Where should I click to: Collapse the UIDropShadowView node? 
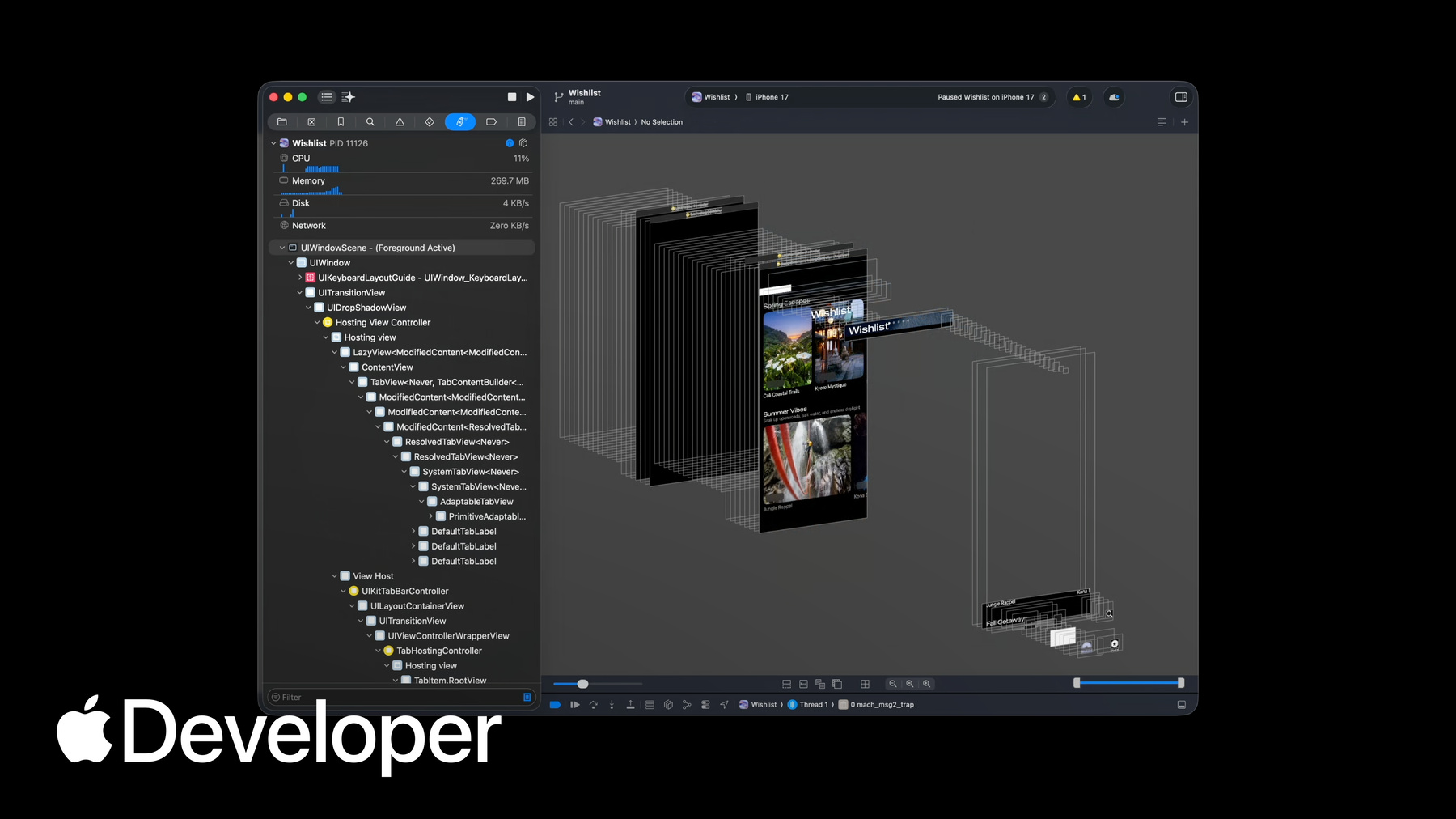(308, 308)
